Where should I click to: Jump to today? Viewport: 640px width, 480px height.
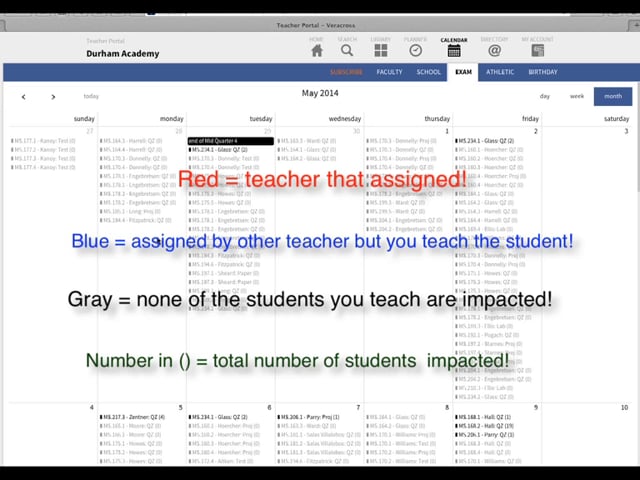[x=91, y=96]
